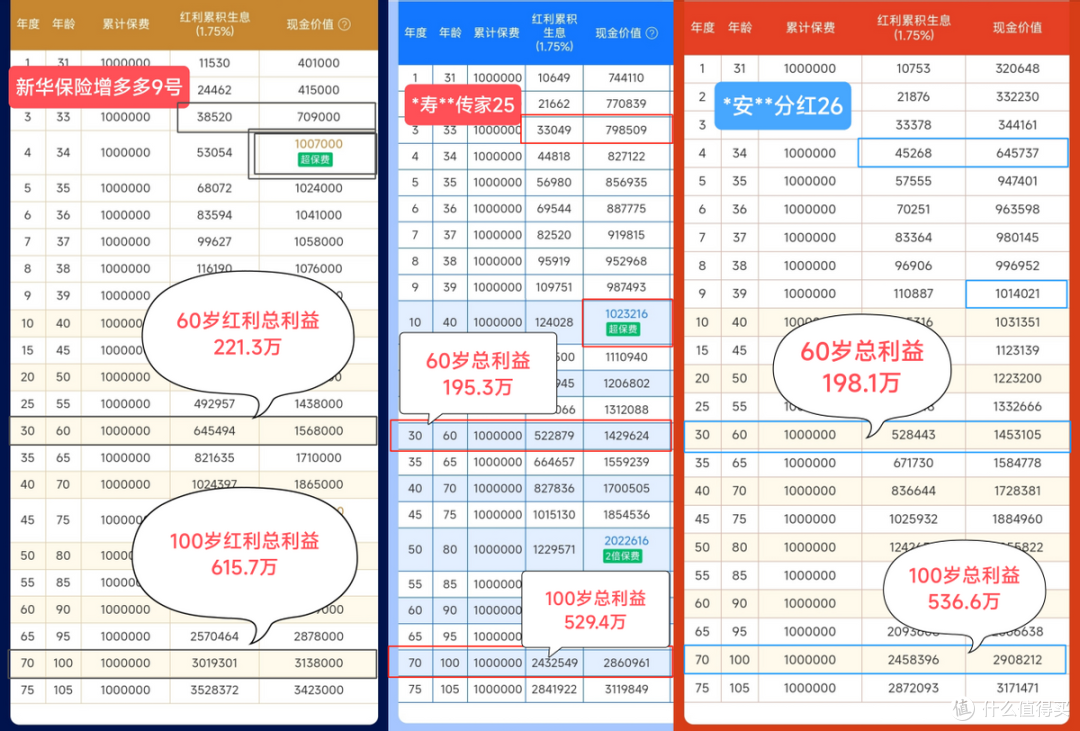Select the 年龄 header in the blue table
Viewport: 1080px width, 731px height.
tap(450, 32)
